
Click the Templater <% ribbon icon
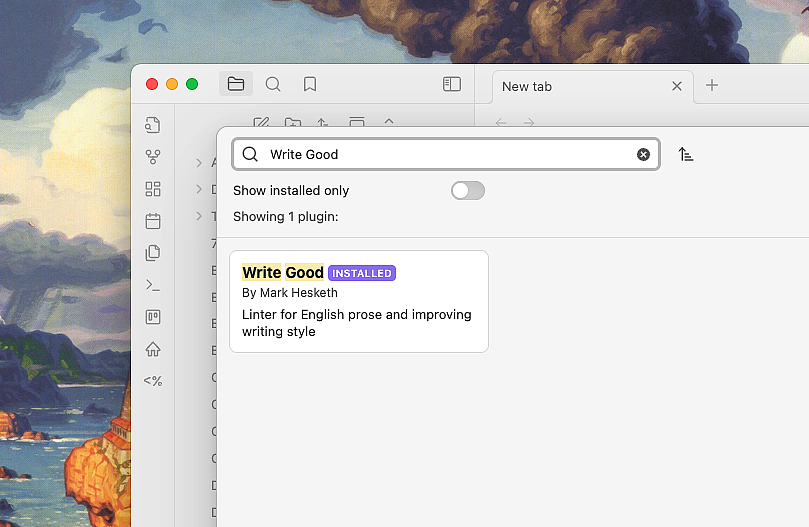point(153,381)
